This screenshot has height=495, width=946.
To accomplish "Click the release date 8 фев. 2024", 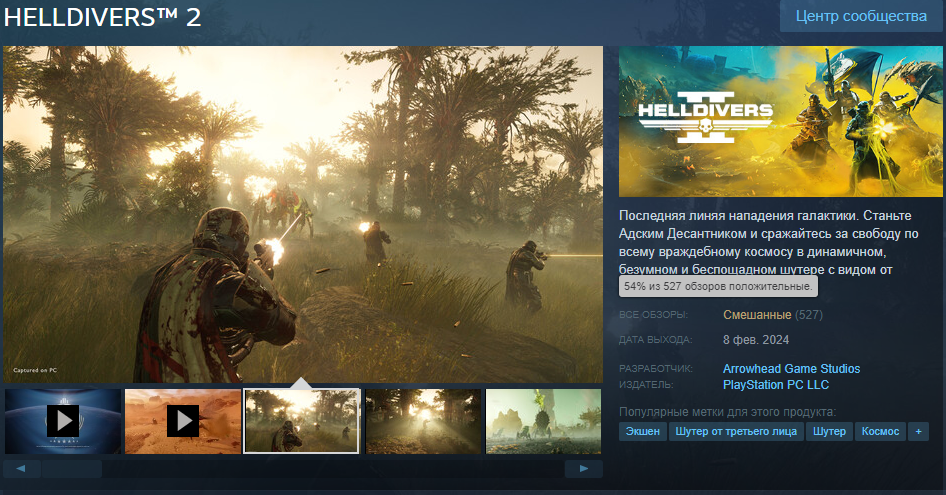I will coord(756,340).
